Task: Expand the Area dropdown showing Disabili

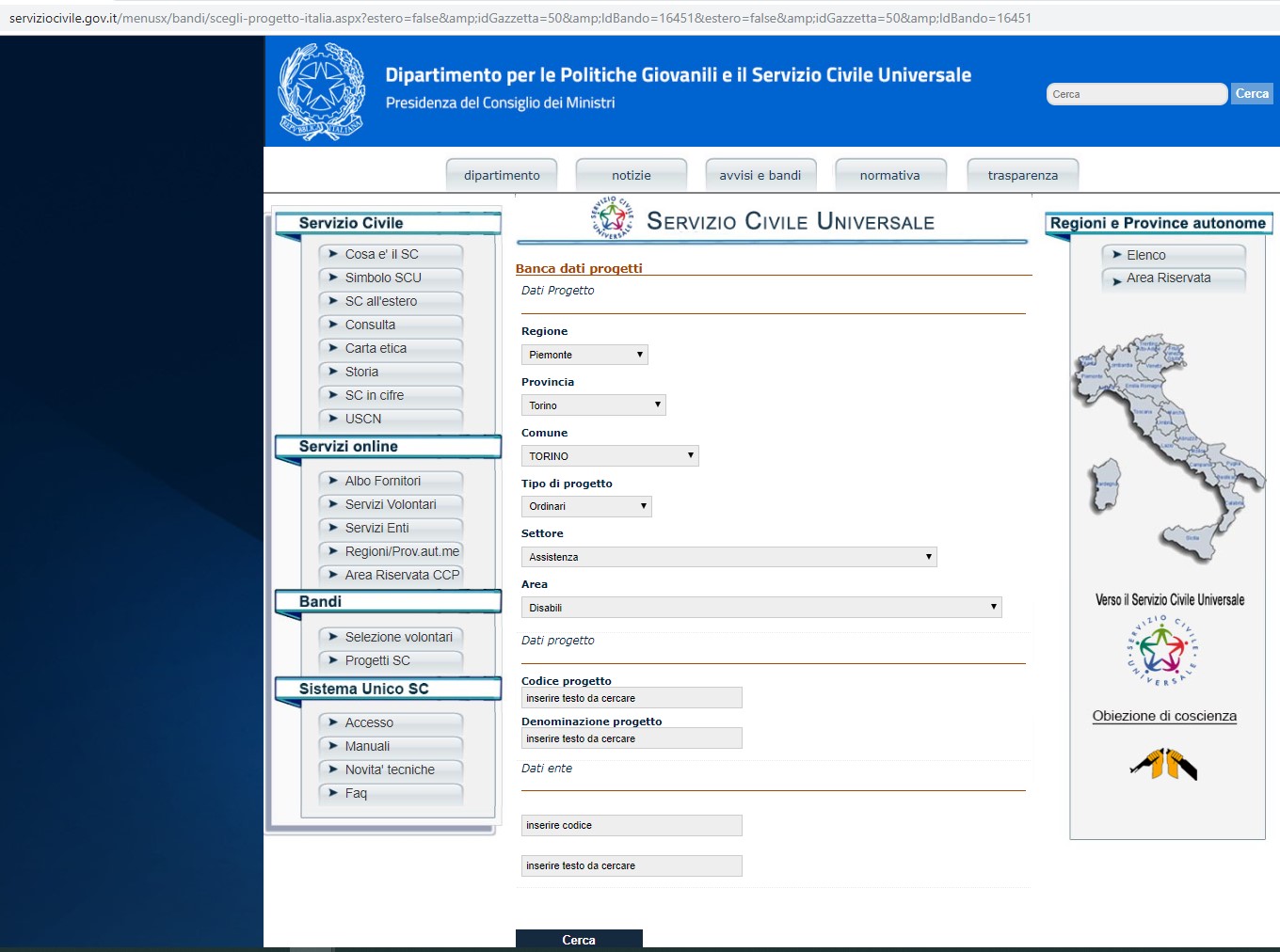Action: click(x=760, y=608)
